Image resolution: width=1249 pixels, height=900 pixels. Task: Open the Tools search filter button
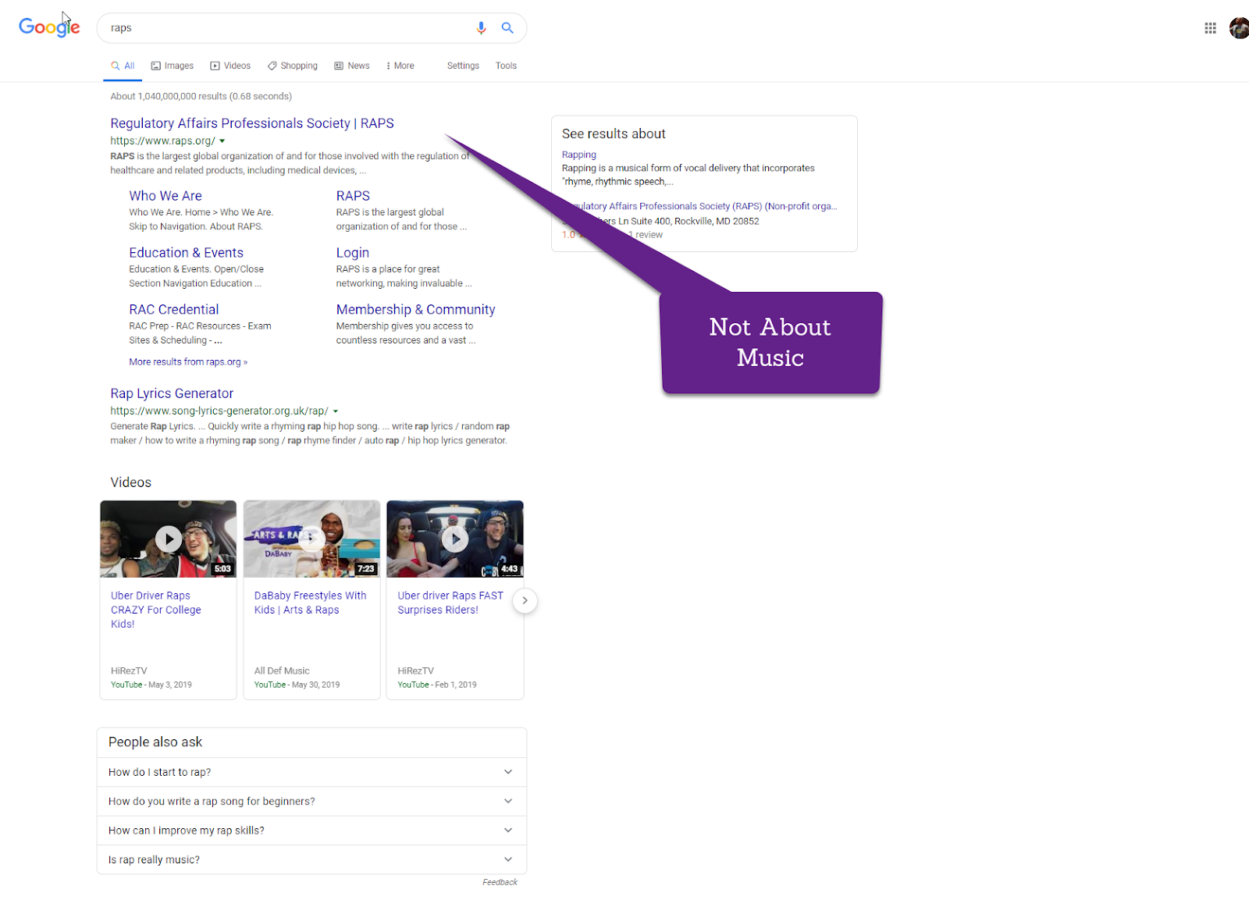click(506, 66)
